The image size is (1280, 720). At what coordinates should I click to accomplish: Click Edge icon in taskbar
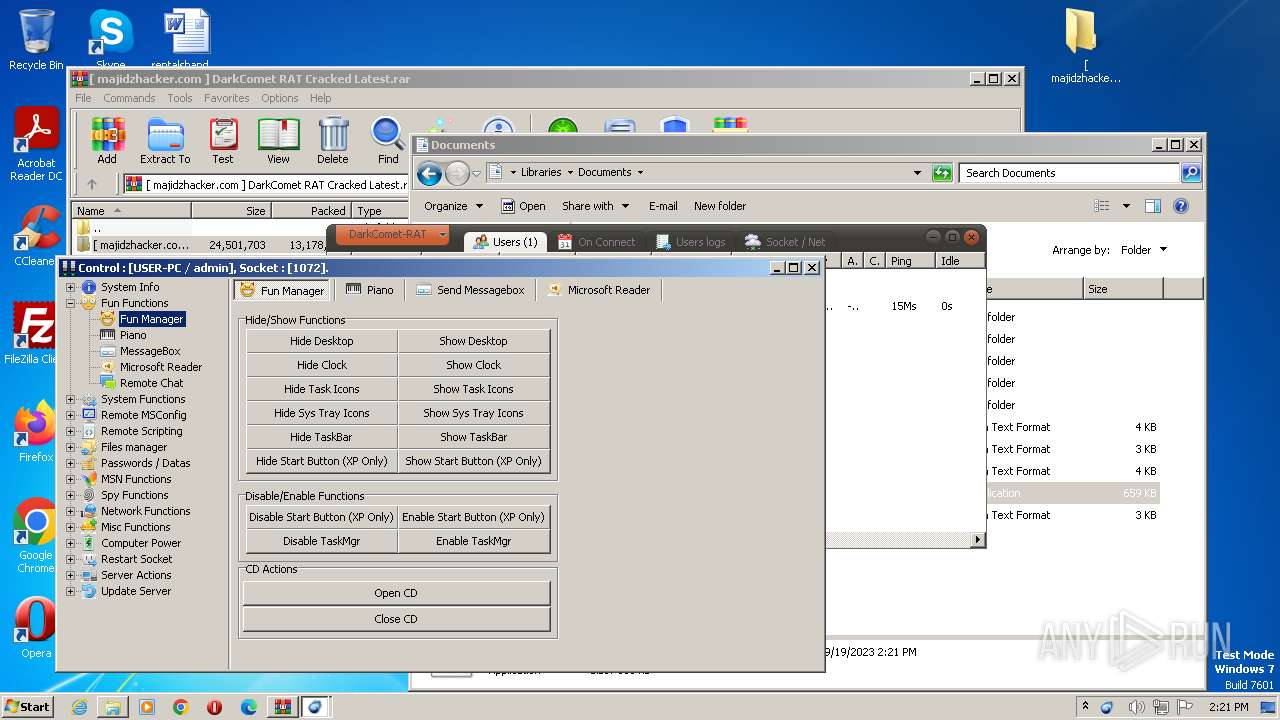(249, 707)
